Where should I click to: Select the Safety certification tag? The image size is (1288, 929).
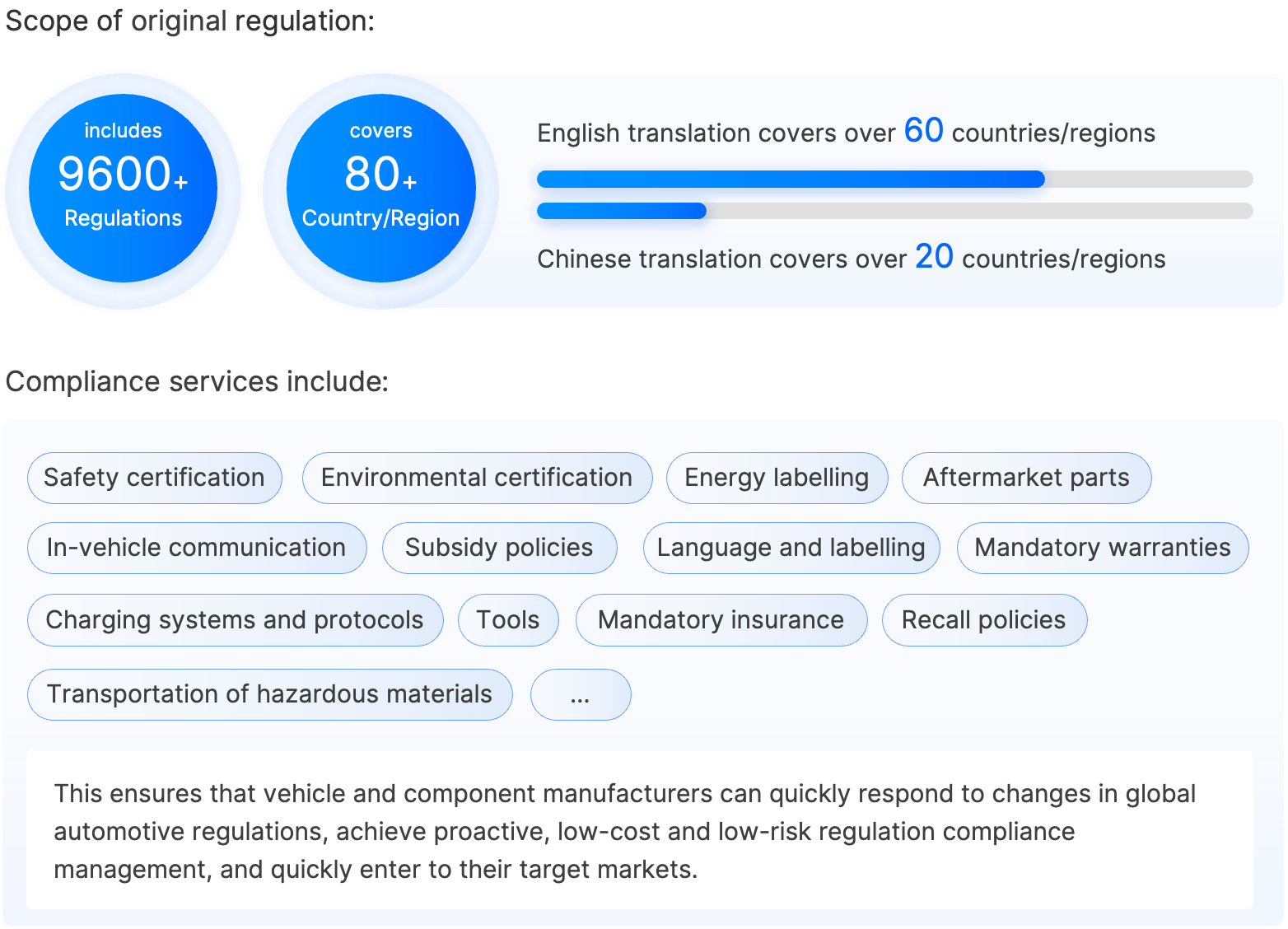click(154, 478)
